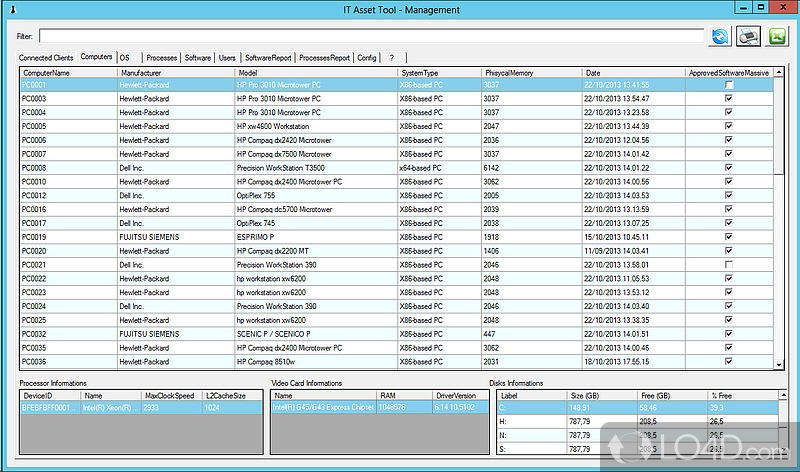Select disk row 'H:'
The height and width of the screenshot is (472, 800).
click(x=638, y=421)
